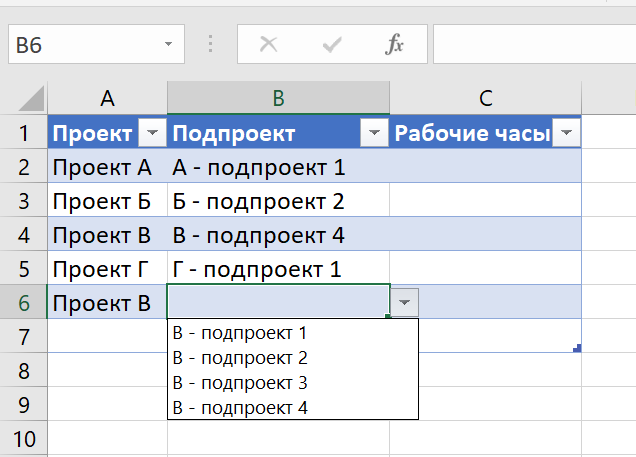This screenshot has height=457, width=636.
Task: Choose 'В - подпроект 1' from the list
Action: coord(292,333)
